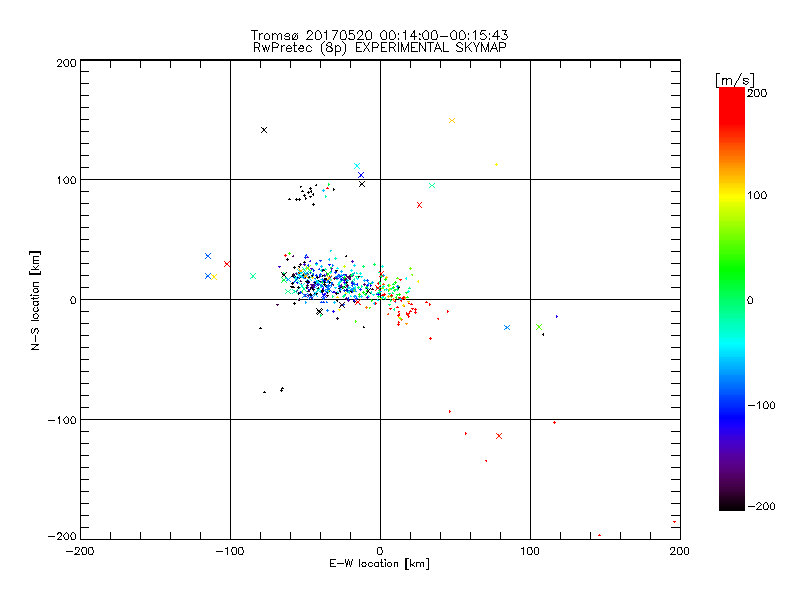This screenshot has height=600, width=800.
Task: Click the Y-axis tick label '100'
Action: coord(66,180)
